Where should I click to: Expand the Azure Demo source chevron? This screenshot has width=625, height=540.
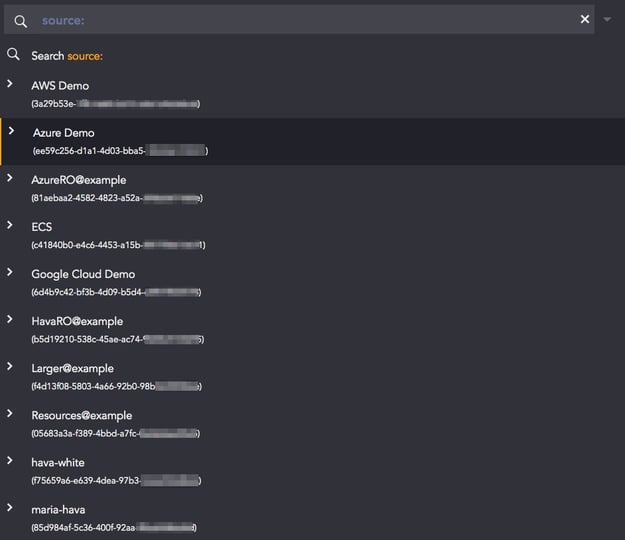coord(12,130)
